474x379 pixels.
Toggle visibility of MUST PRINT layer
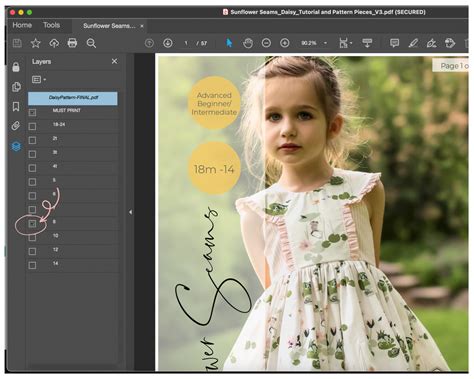pyautogui.click(x=32, y=112)
